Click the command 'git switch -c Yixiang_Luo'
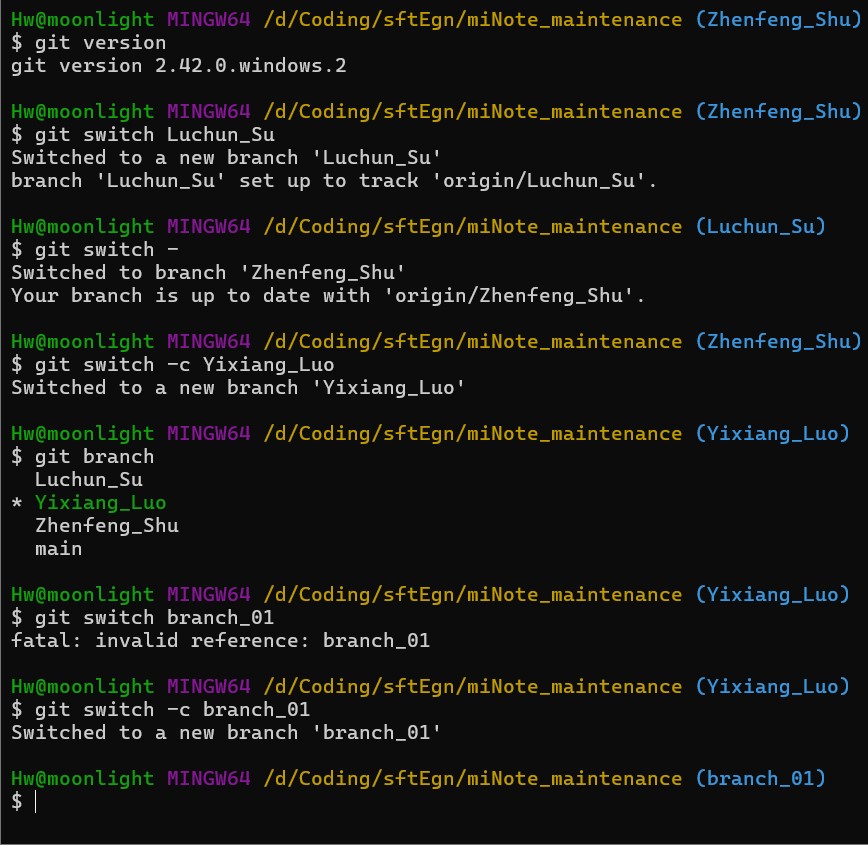The width and height of the screenshot is (868, 845). (173, 365)
